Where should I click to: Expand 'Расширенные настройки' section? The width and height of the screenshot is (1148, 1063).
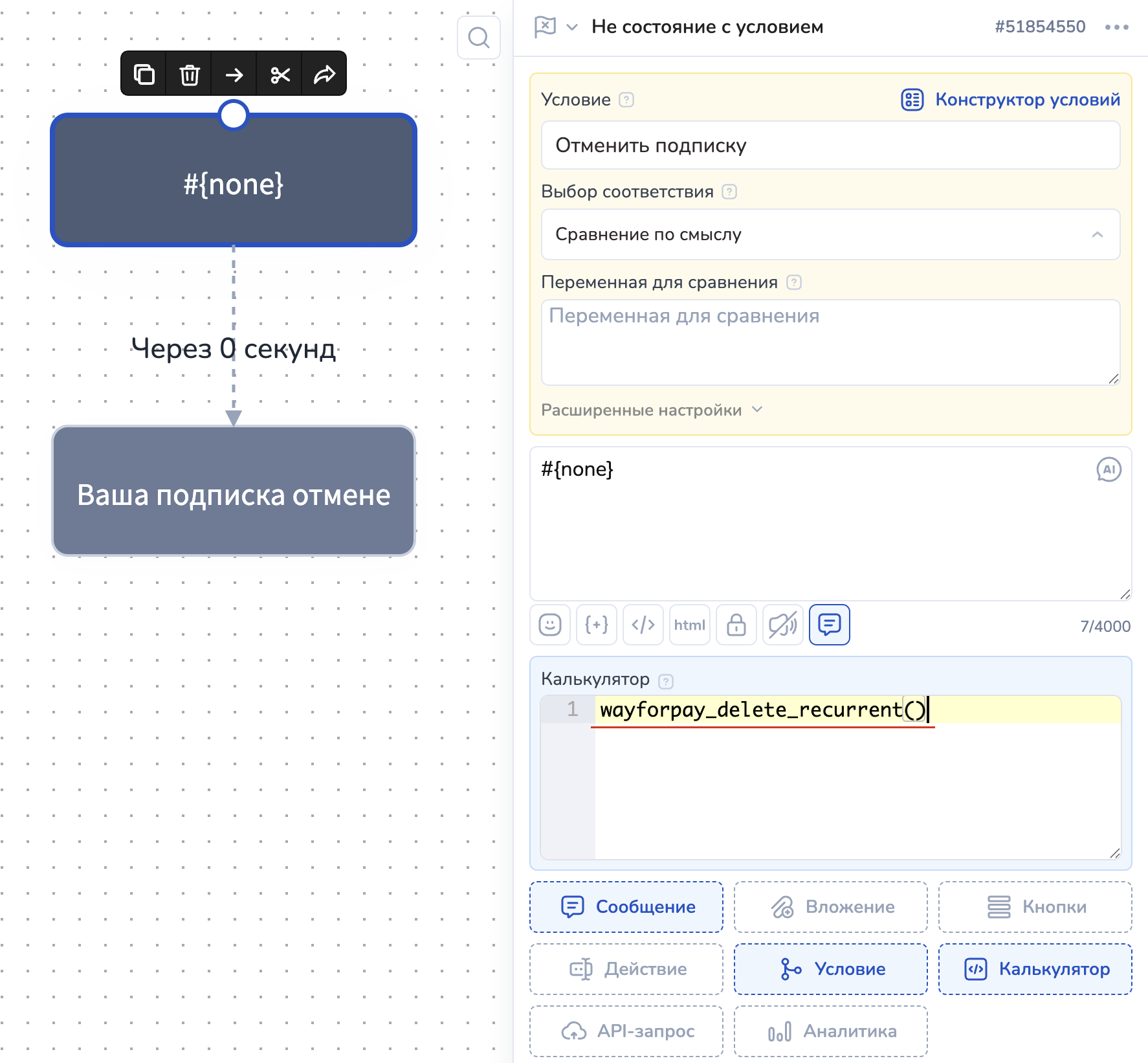click(x=652, y=410)
